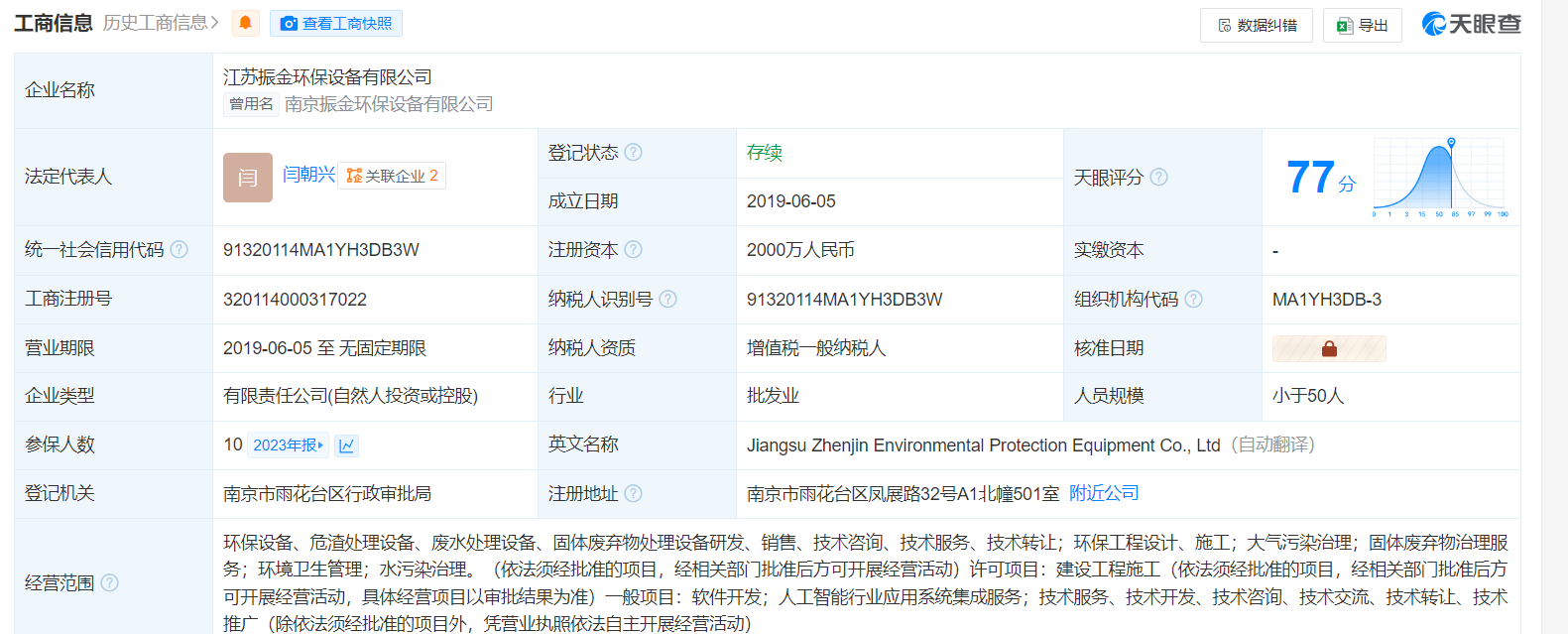Viewport: 1568px width, 634px height.
Task: Click registration authority 南京市雨花台区行政审批局
Action: click(x=327, y=493)
